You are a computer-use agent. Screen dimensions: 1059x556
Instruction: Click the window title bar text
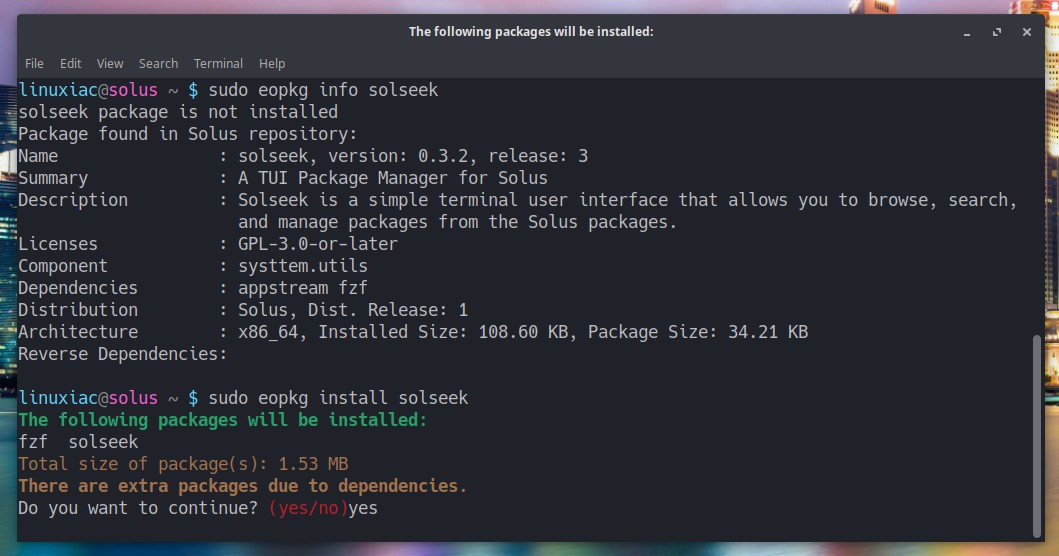(x=530, y=31)
